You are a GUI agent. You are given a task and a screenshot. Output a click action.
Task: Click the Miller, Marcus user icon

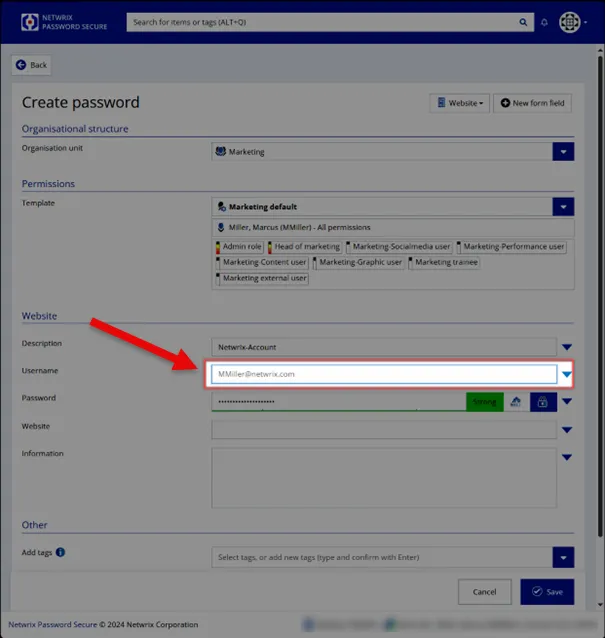pyautogui.click(x=221, y=227)
